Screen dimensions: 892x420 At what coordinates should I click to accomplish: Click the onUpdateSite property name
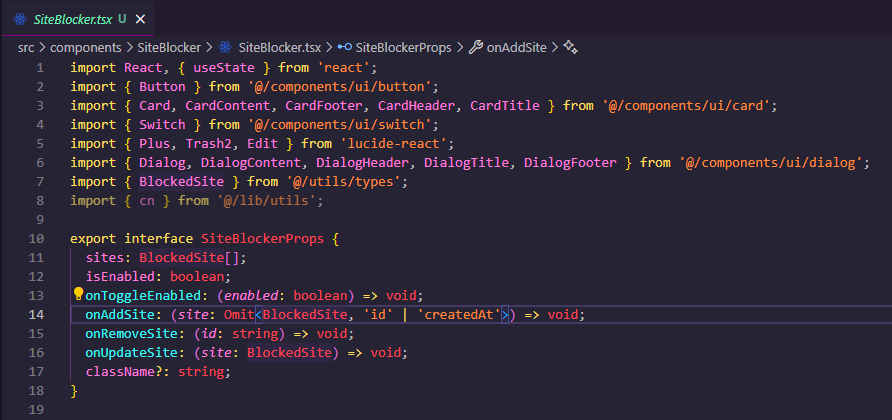click(131, 352)
